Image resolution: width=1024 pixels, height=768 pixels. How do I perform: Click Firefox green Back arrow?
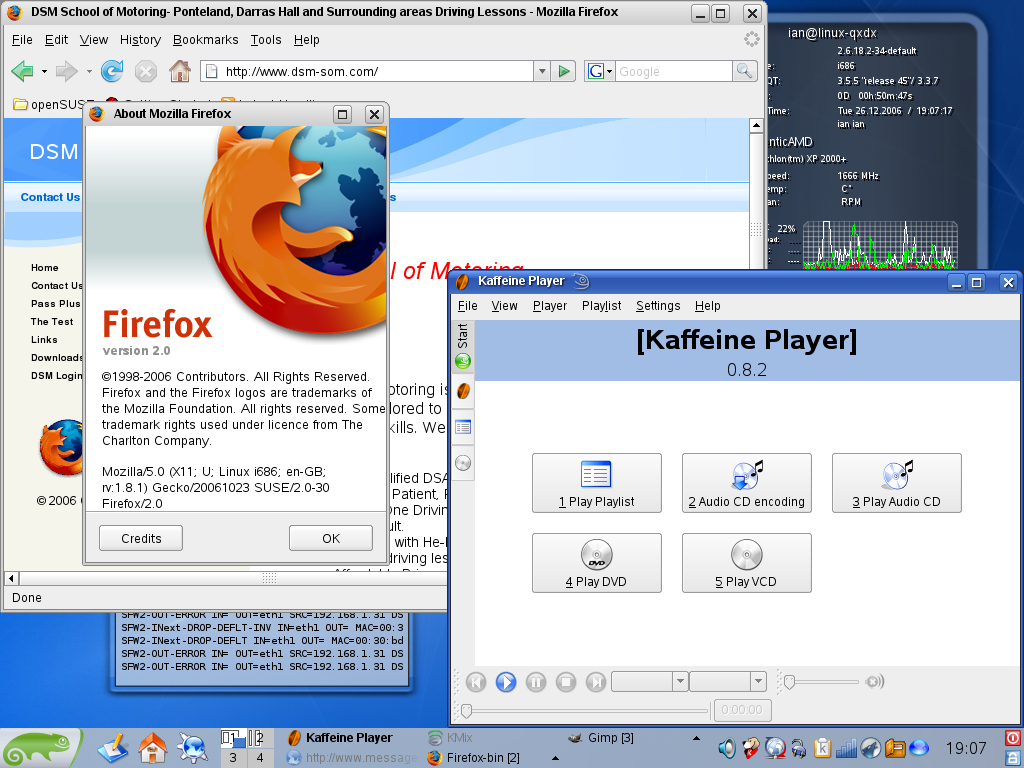(x=23, y=71)
